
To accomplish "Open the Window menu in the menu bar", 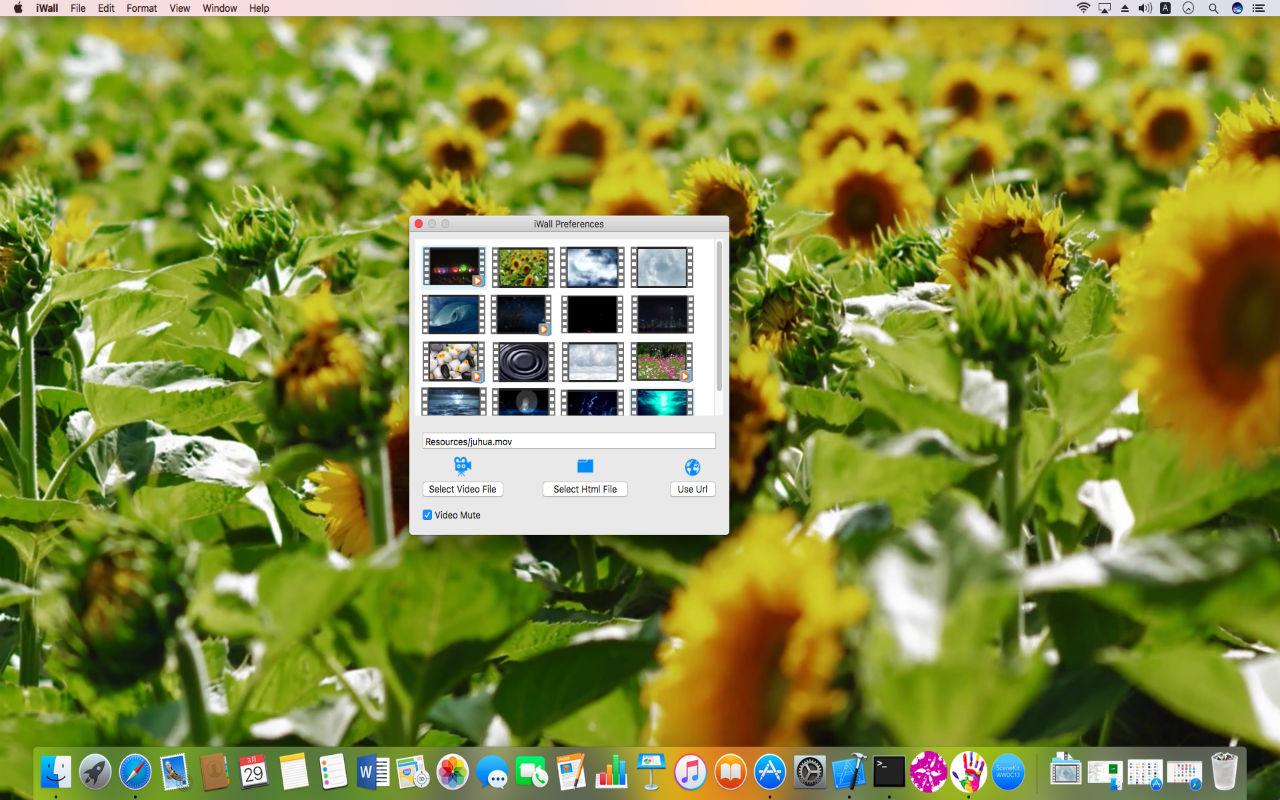I will [218, 8].
